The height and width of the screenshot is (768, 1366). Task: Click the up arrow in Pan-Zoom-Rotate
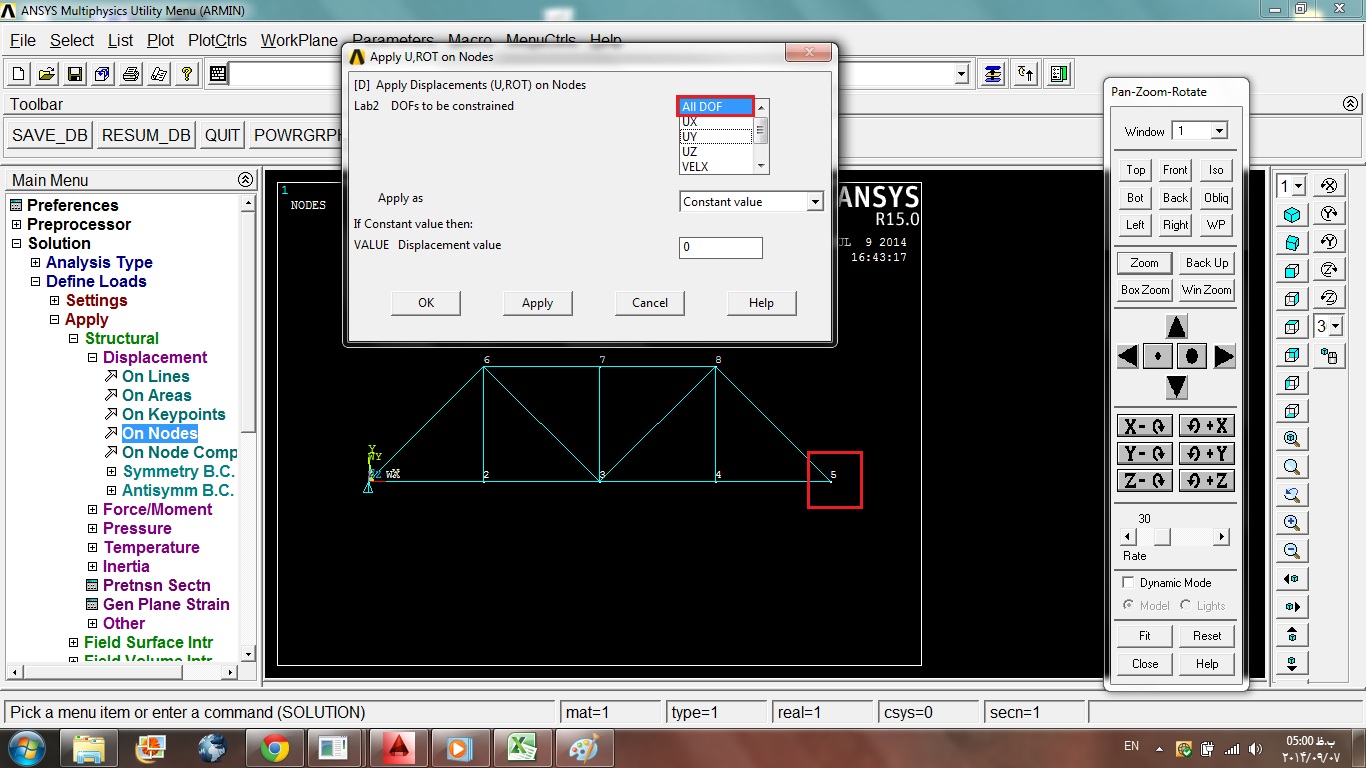[x=1177, y=327]
